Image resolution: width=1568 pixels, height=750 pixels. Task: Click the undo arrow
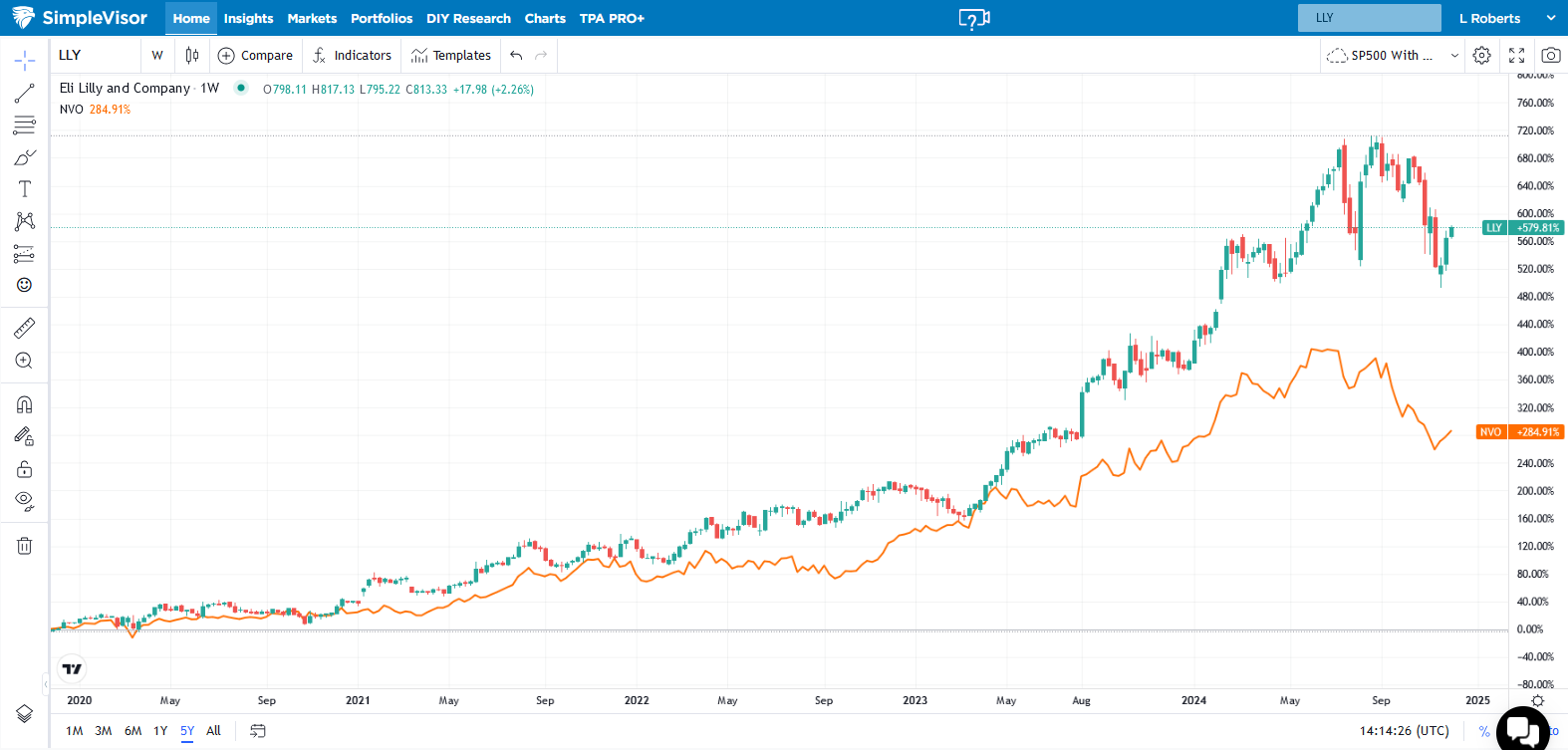tap(516, 55)
